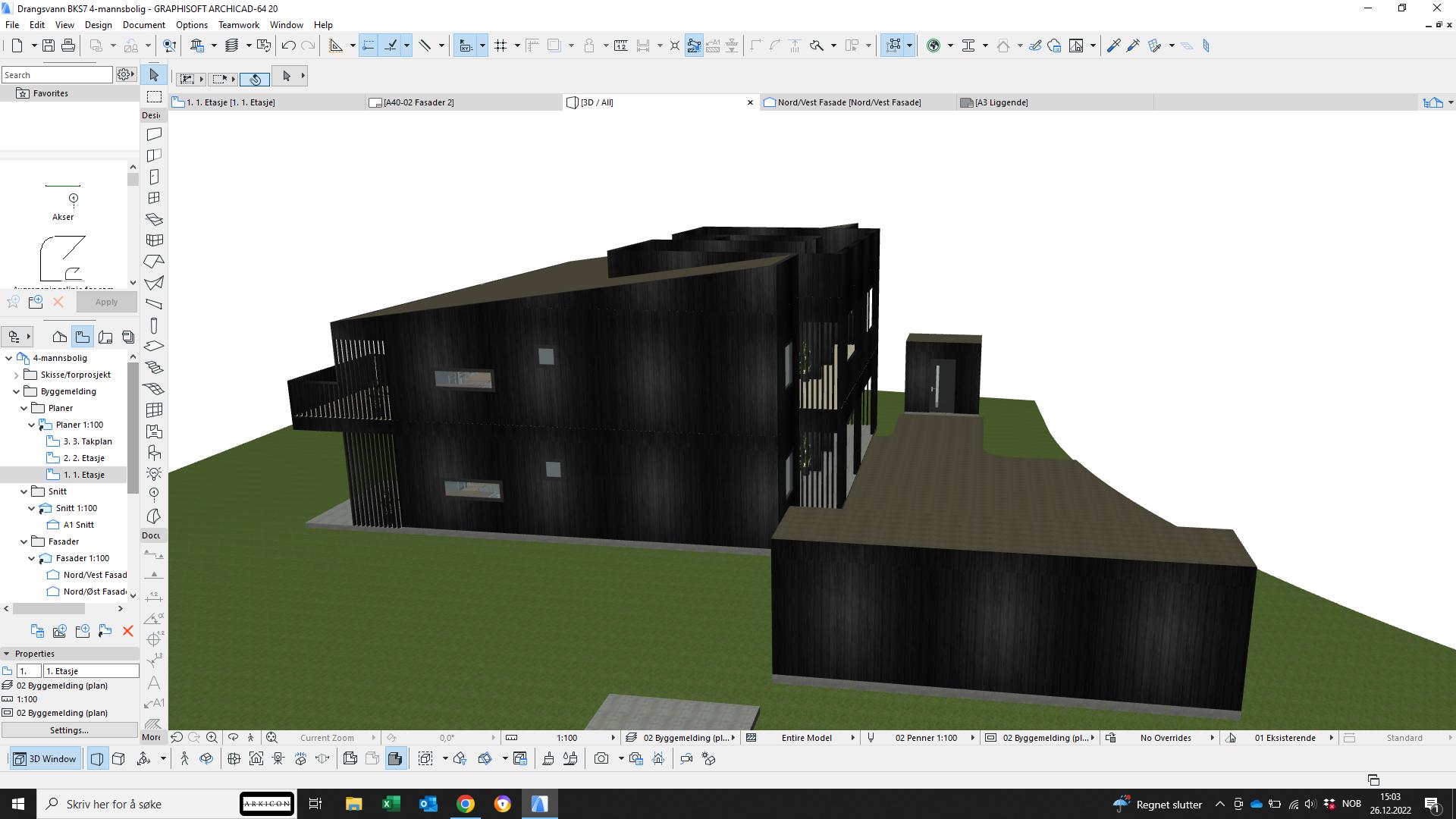Screen dimensions: 1456x819
Task: Click the Settings... button
Action: pos(69,730)
